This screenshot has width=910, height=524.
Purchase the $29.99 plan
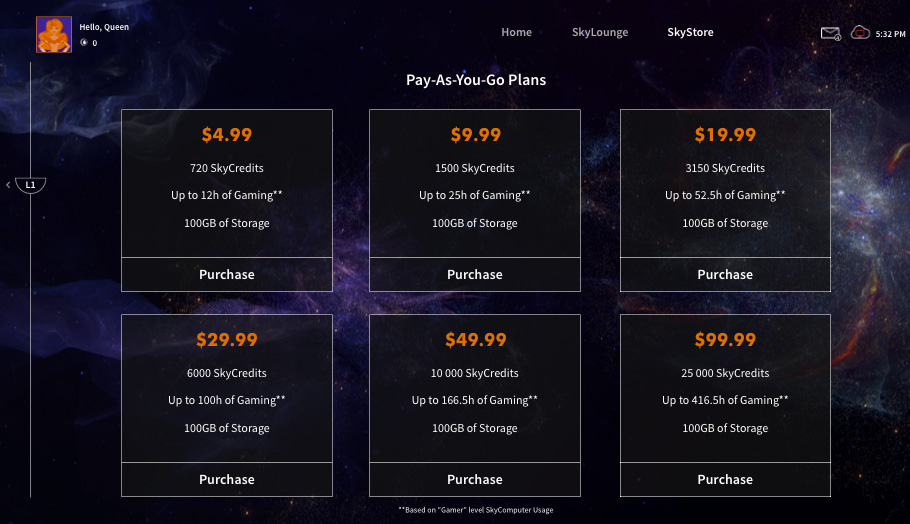[x=227, y=479]
